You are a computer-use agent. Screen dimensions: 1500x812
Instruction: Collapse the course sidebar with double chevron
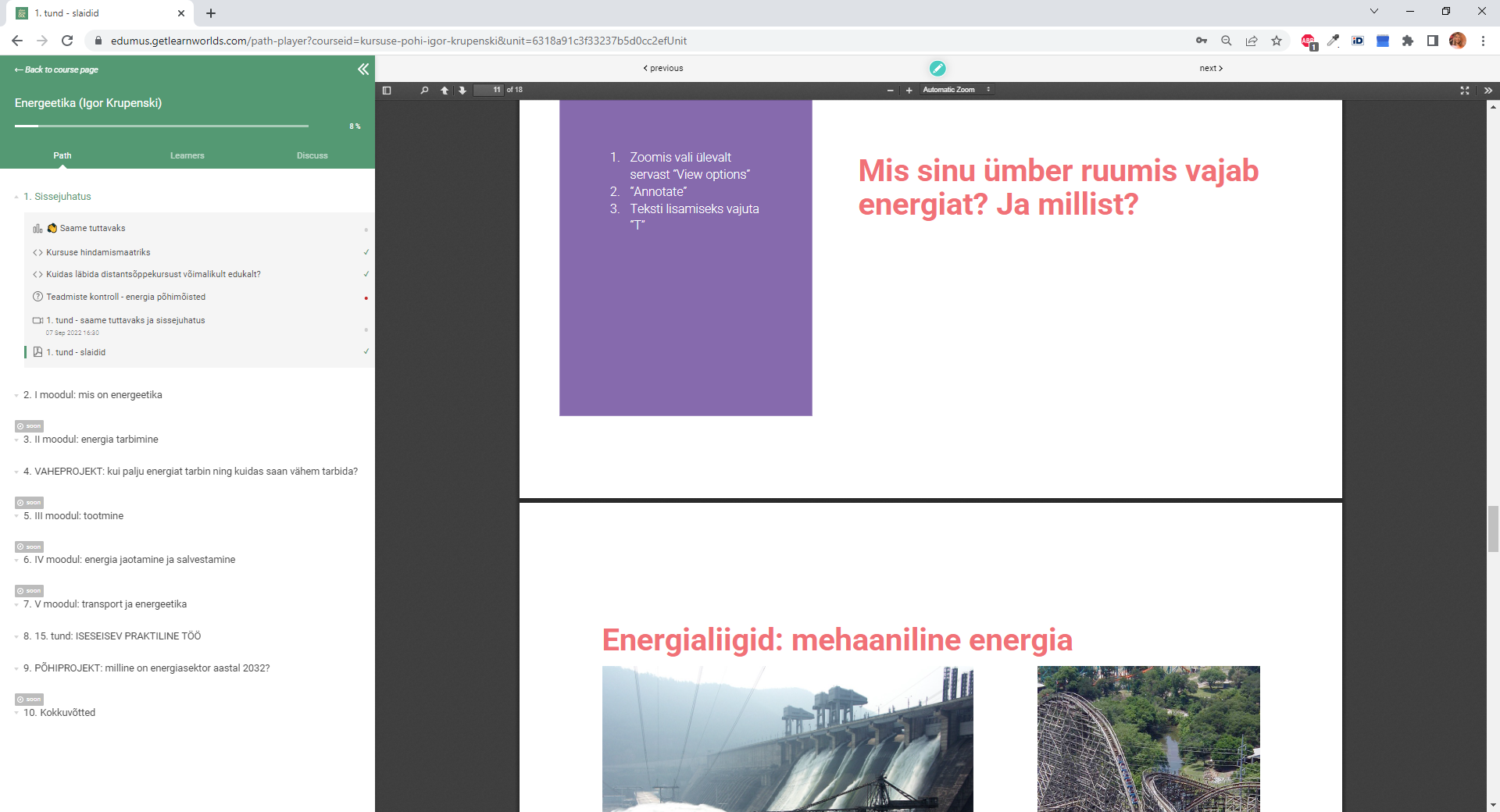pos(363,69)
